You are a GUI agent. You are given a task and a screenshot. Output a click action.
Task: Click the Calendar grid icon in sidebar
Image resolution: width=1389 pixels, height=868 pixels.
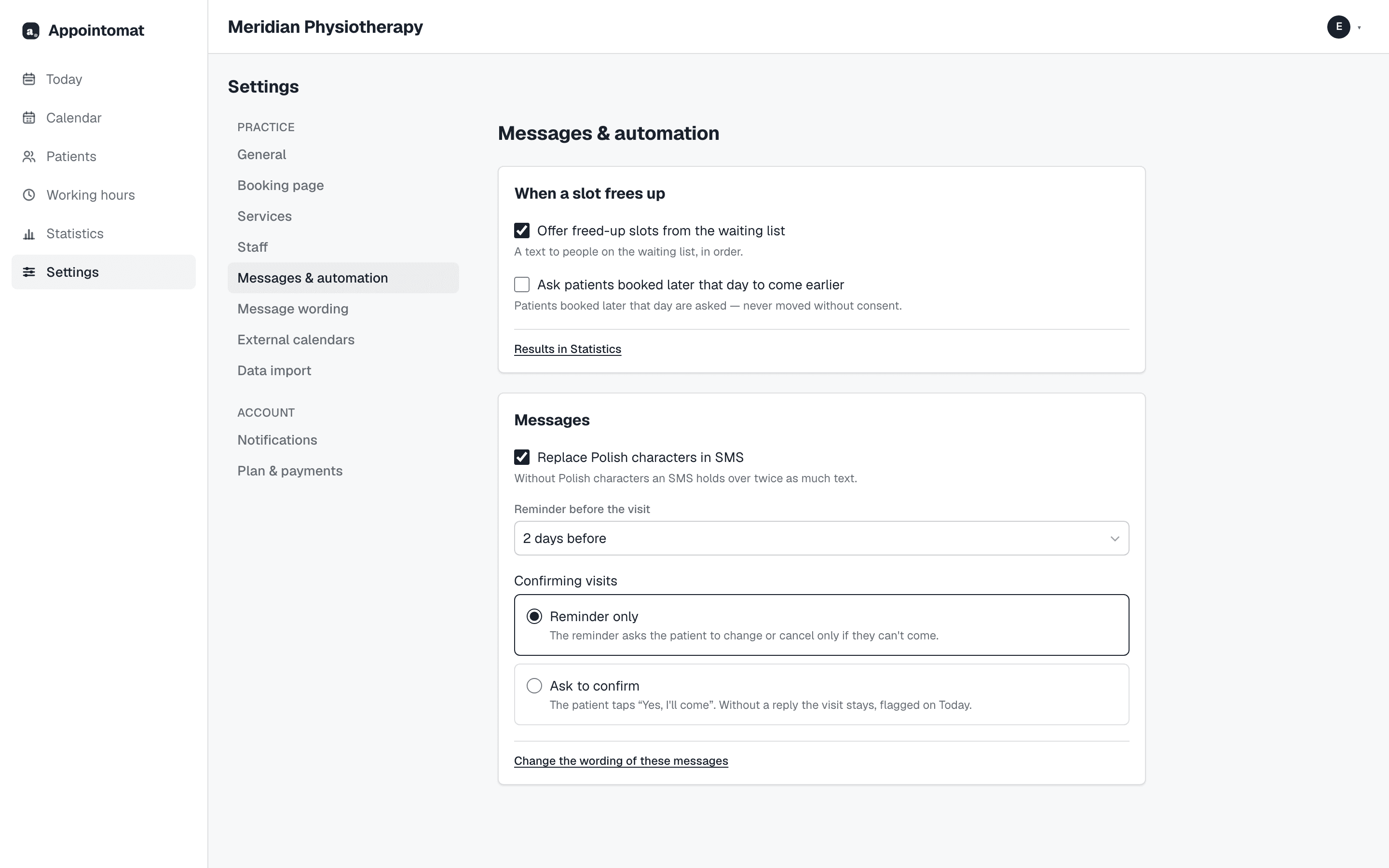pos(29,118)
